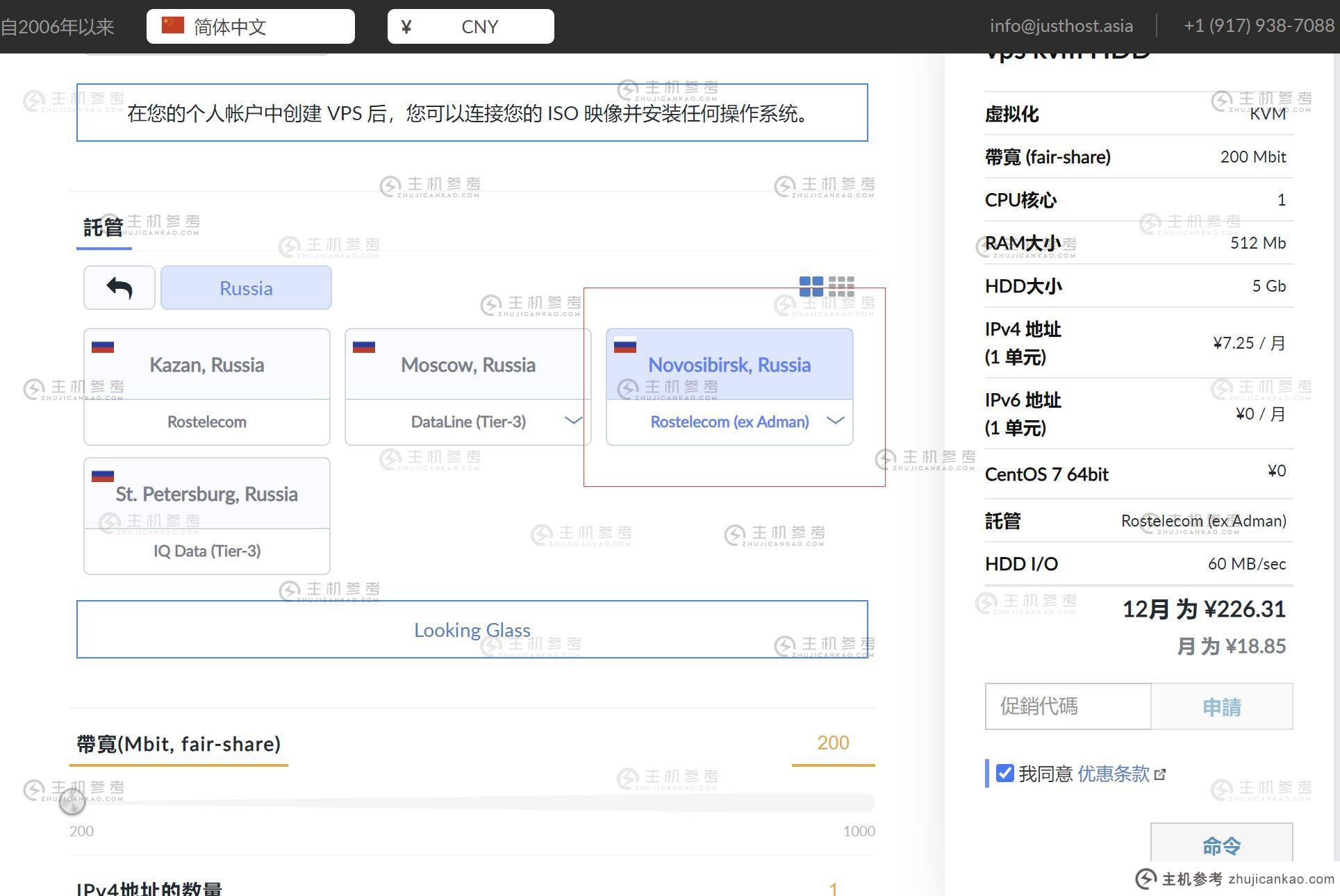Click the 60 MB/sec HDD I/O value
Image resolution: width=1340 pixels, height=896 pixels.
1247,563
